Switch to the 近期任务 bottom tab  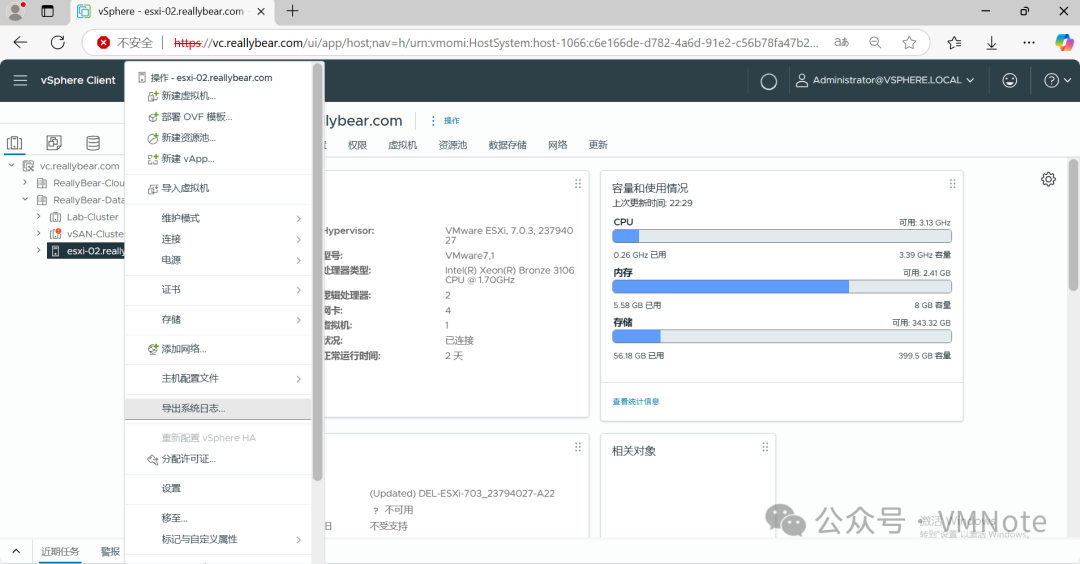(x=60, y=552)
